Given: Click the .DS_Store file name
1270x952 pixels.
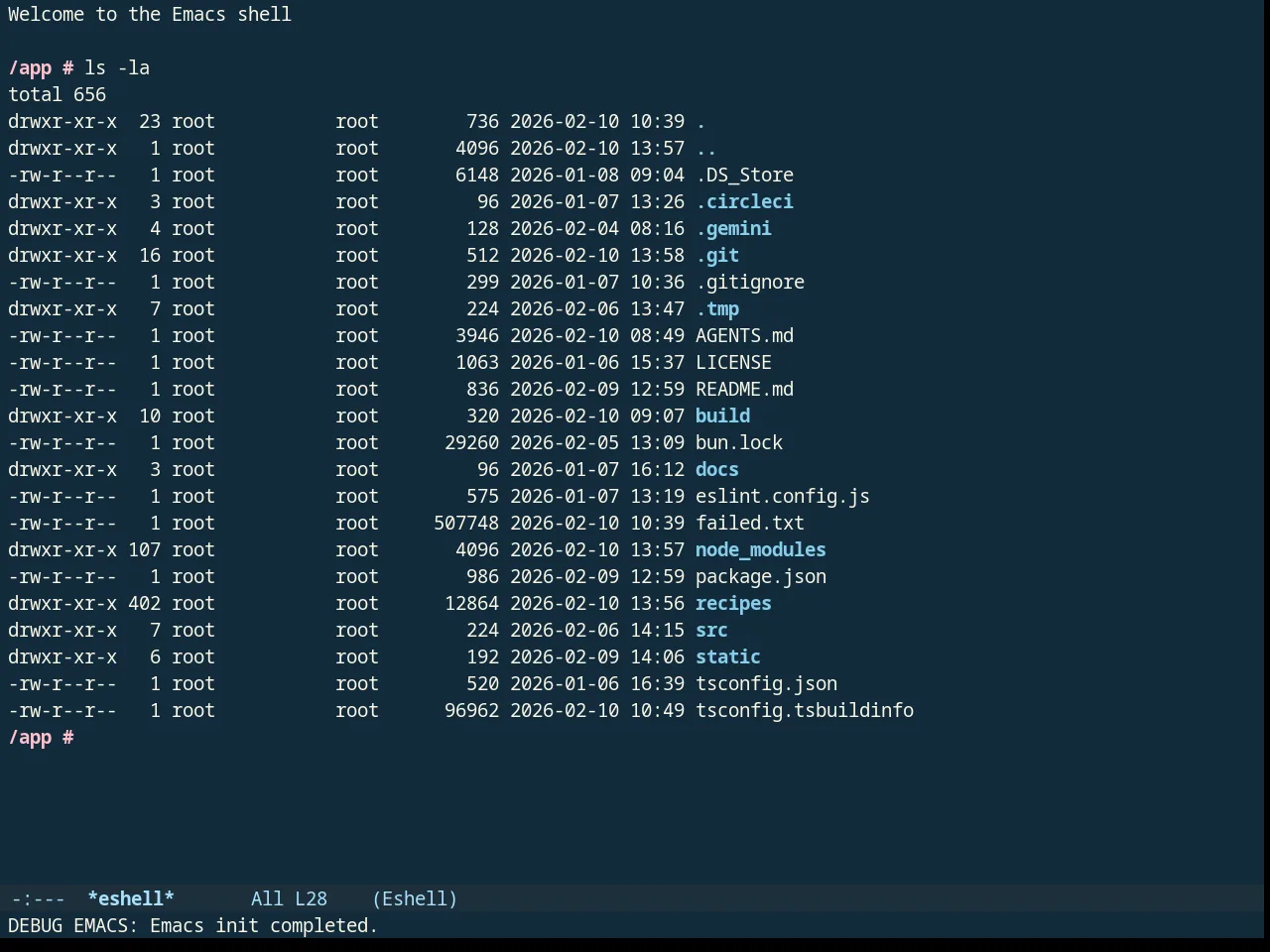Looking at the screenshot, I should [744, 175].
